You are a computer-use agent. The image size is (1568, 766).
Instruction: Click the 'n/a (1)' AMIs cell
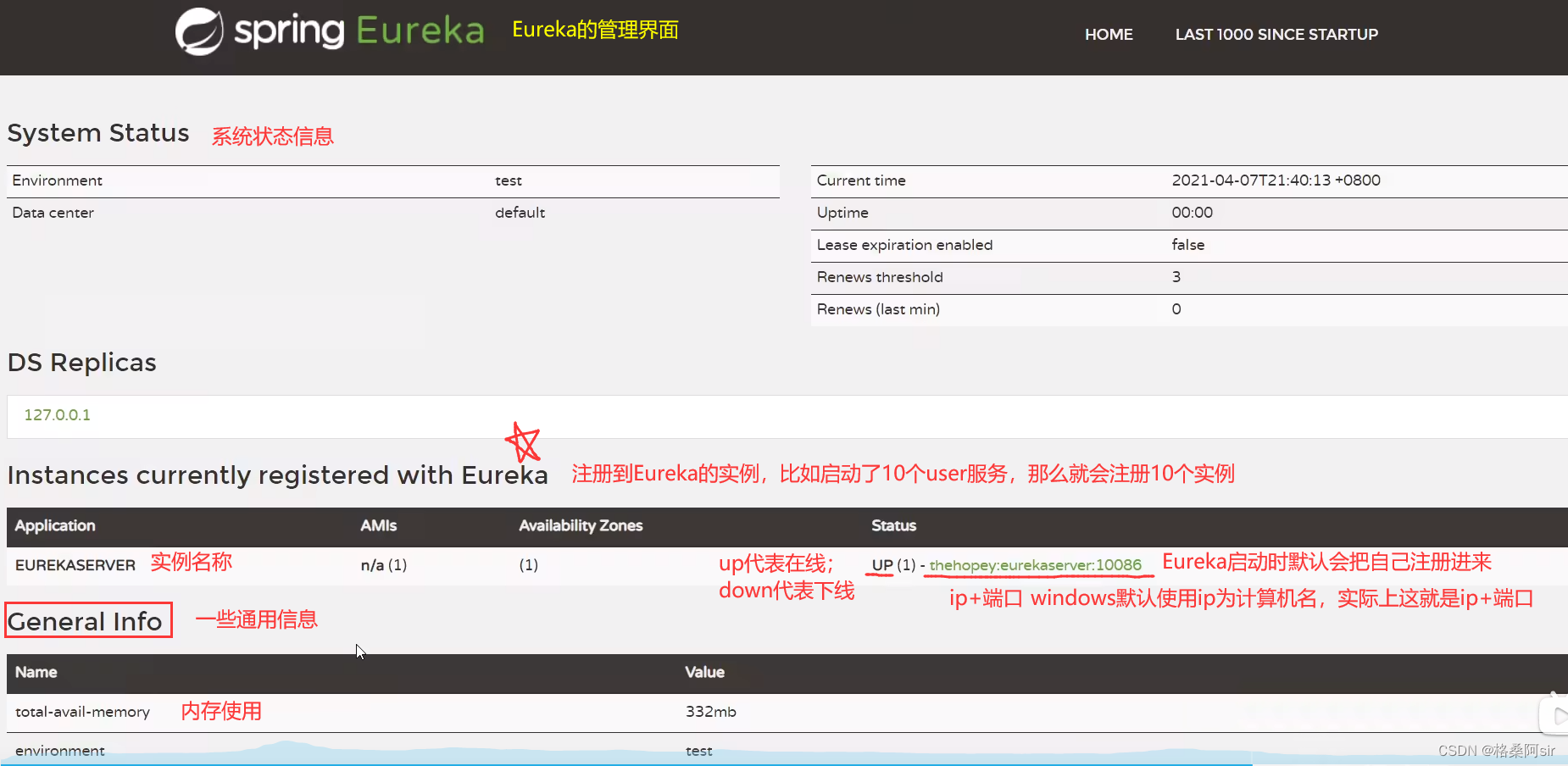coord(384,565)
